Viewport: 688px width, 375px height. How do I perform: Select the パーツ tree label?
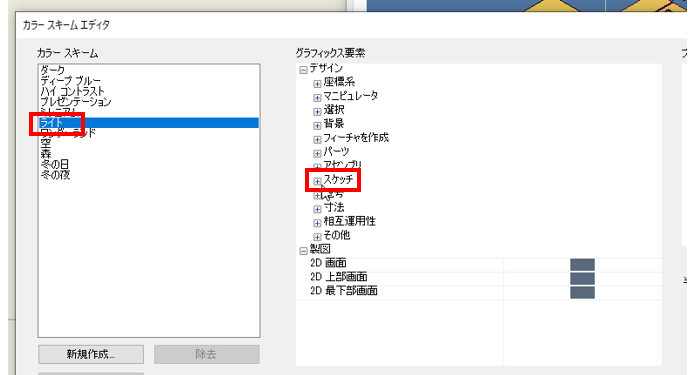[336, 152]
